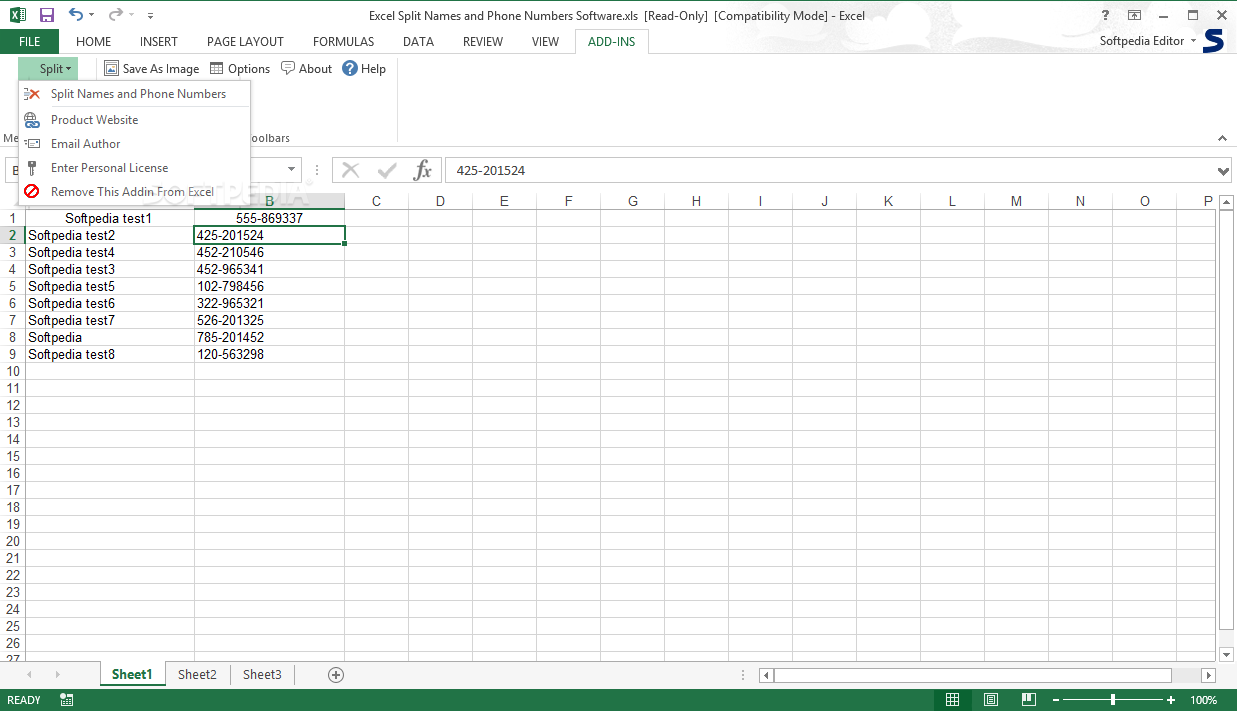Click the Cancel X formula icon
Viewport: 1237px width, 711px height.
pyautogui.click(x=351, y=170)
